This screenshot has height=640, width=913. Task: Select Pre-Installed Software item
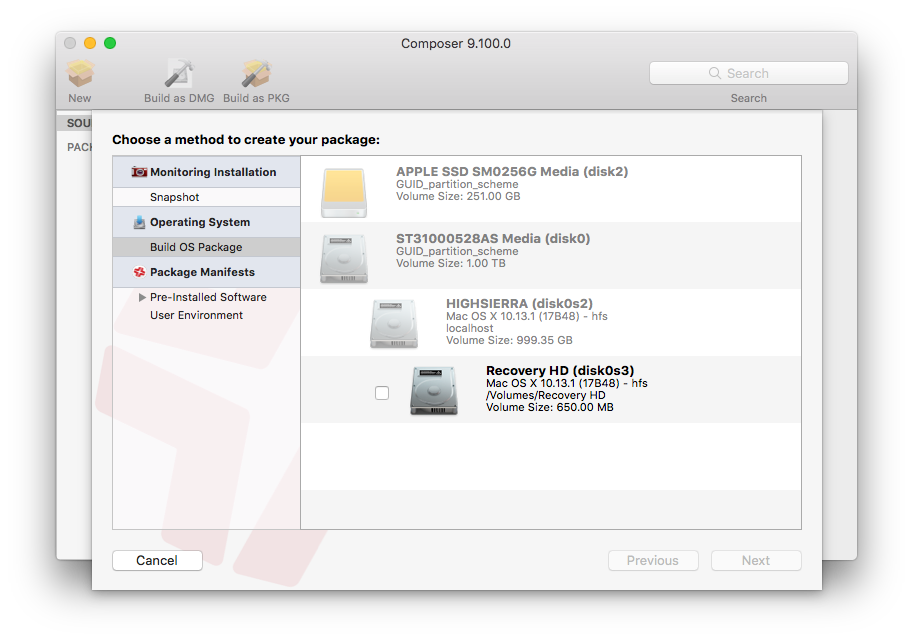[x=208, y=297]
